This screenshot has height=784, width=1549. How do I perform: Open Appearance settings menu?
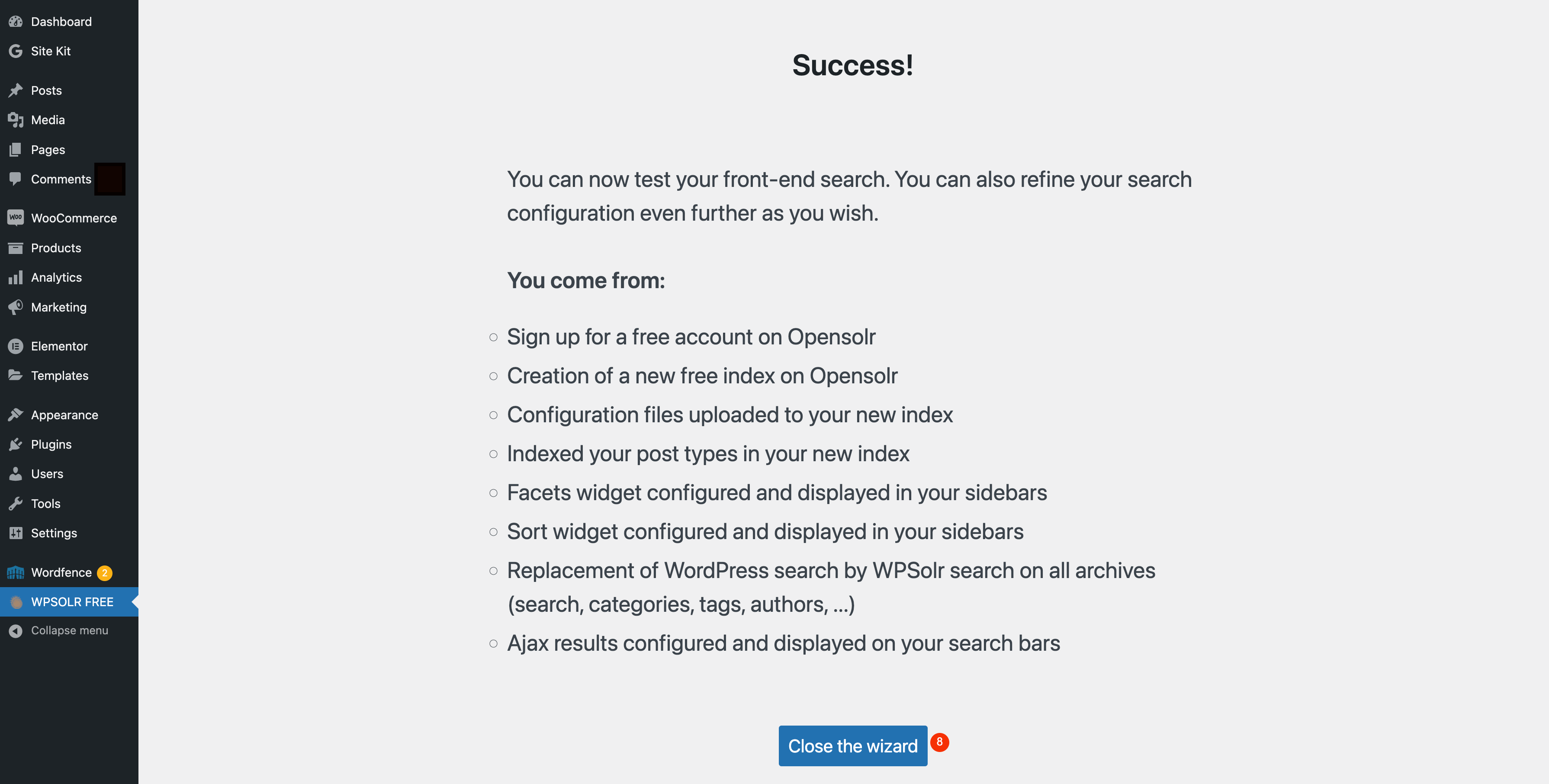click(x=64, y=415)
